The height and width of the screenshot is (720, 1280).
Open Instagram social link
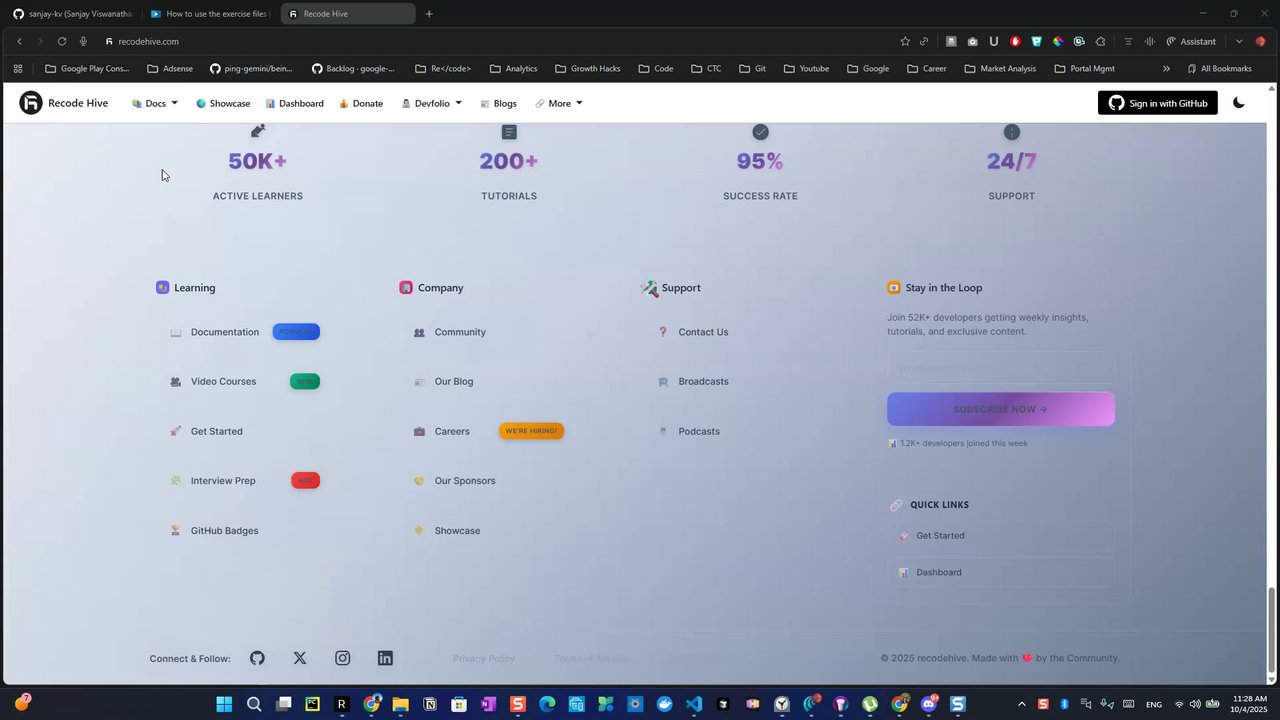click(x=343, y=658)
